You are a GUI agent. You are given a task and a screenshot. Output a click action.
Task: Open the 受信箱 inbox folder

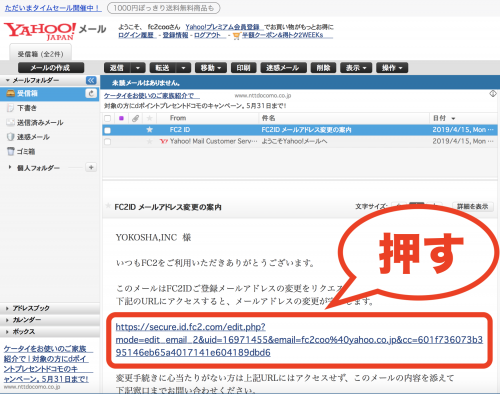coord(27,94)
